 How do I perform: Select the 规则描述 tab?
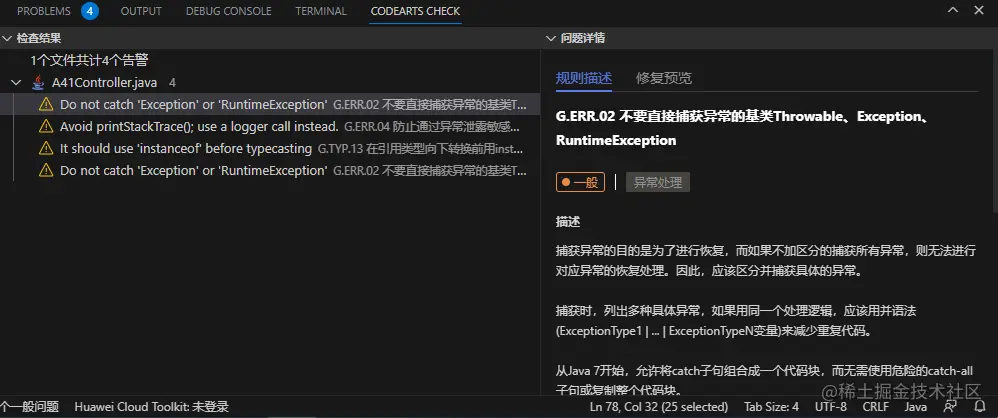coord(584,78)
